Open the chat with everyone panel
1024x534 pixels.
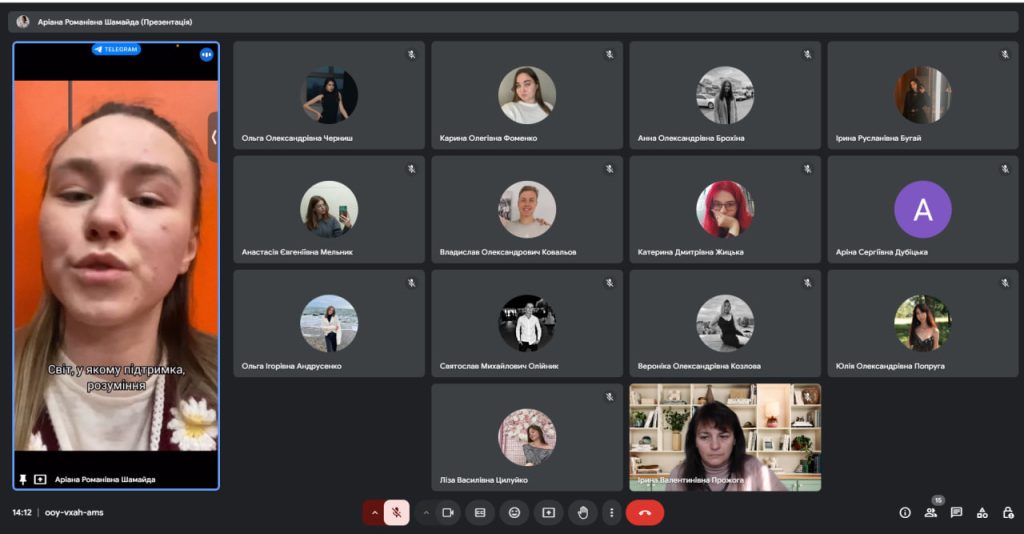tap(957, 513)
